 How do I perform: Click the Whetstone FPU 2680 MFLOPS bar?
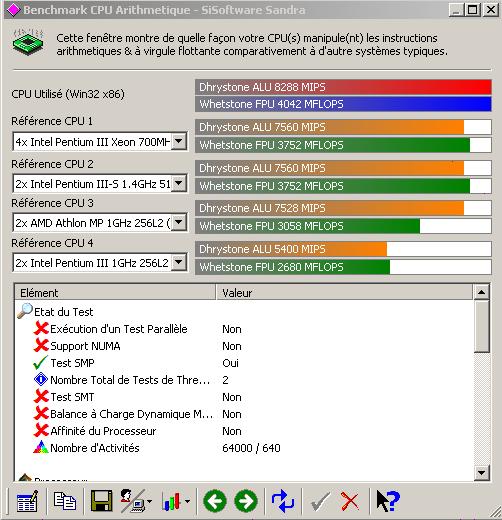pyautogui.click(x=343, y=267)
